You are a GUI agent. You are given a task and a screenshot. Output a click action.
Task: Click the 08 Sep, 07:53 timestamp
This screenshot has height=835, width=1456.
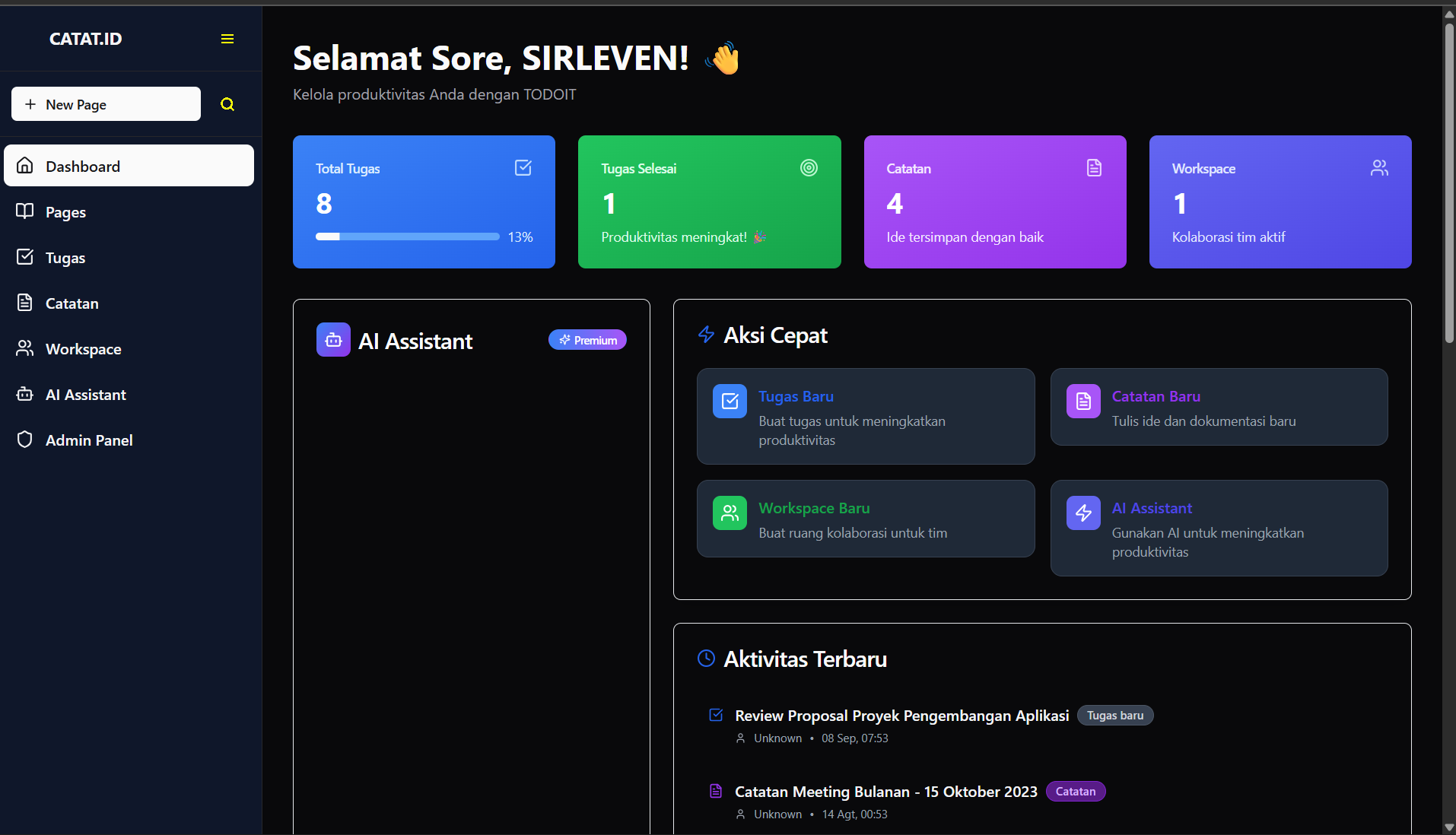point(854,738)
